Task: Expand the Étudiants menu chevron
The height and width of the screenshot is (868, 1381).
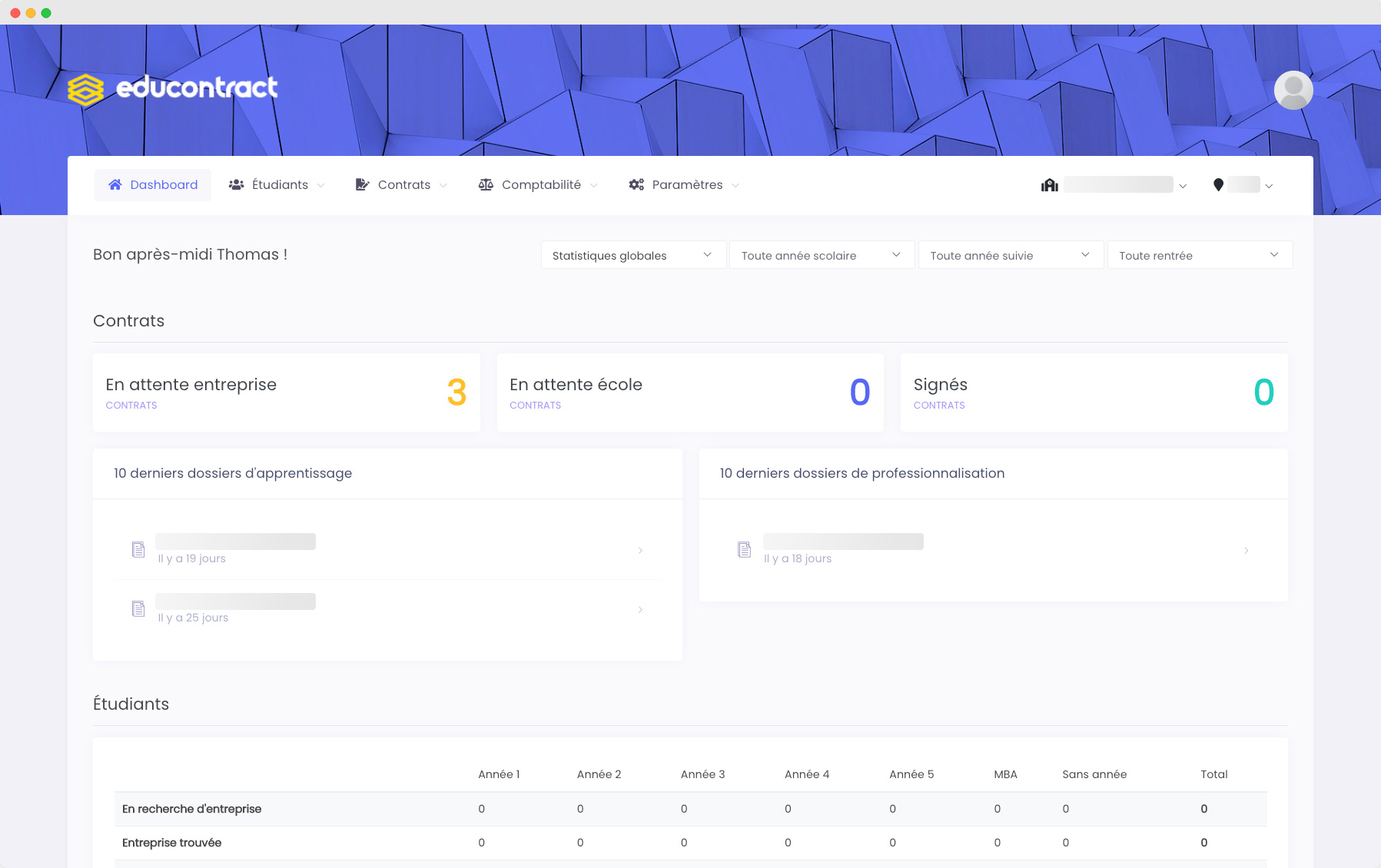Action: click(320, 185)
